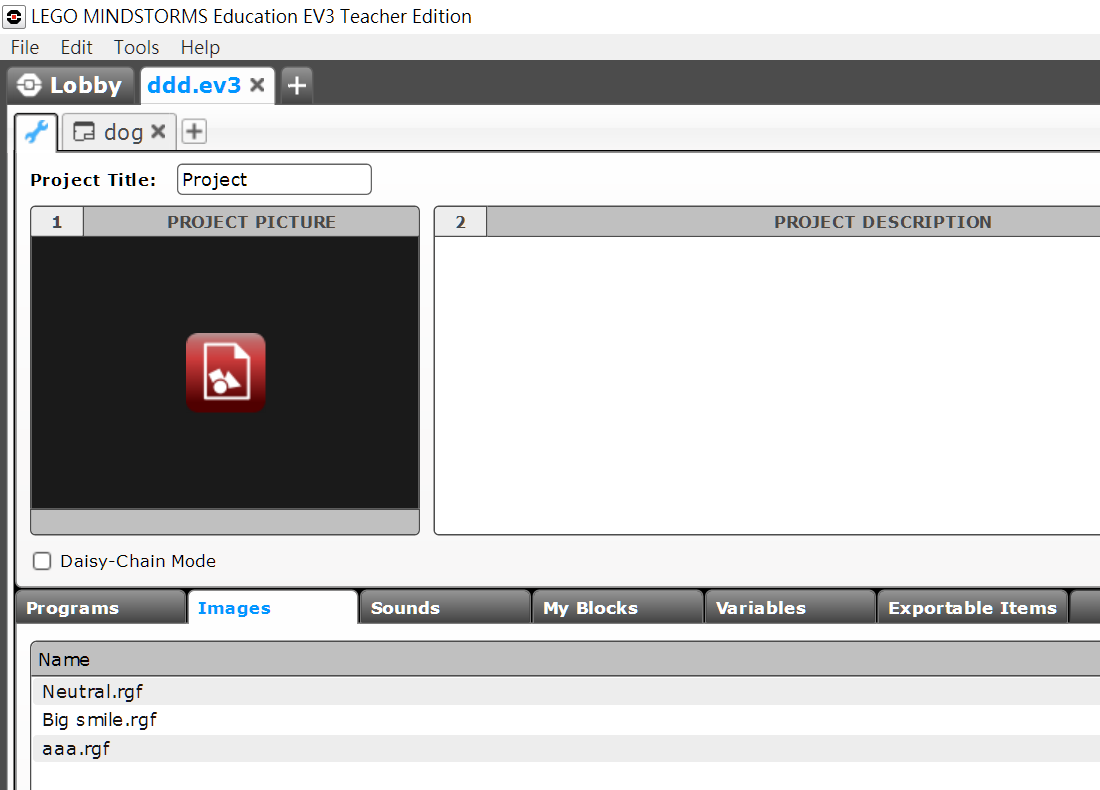Close the dog program tab
1100x790 pixels.
pyautogui.click(x=159, y=131)
